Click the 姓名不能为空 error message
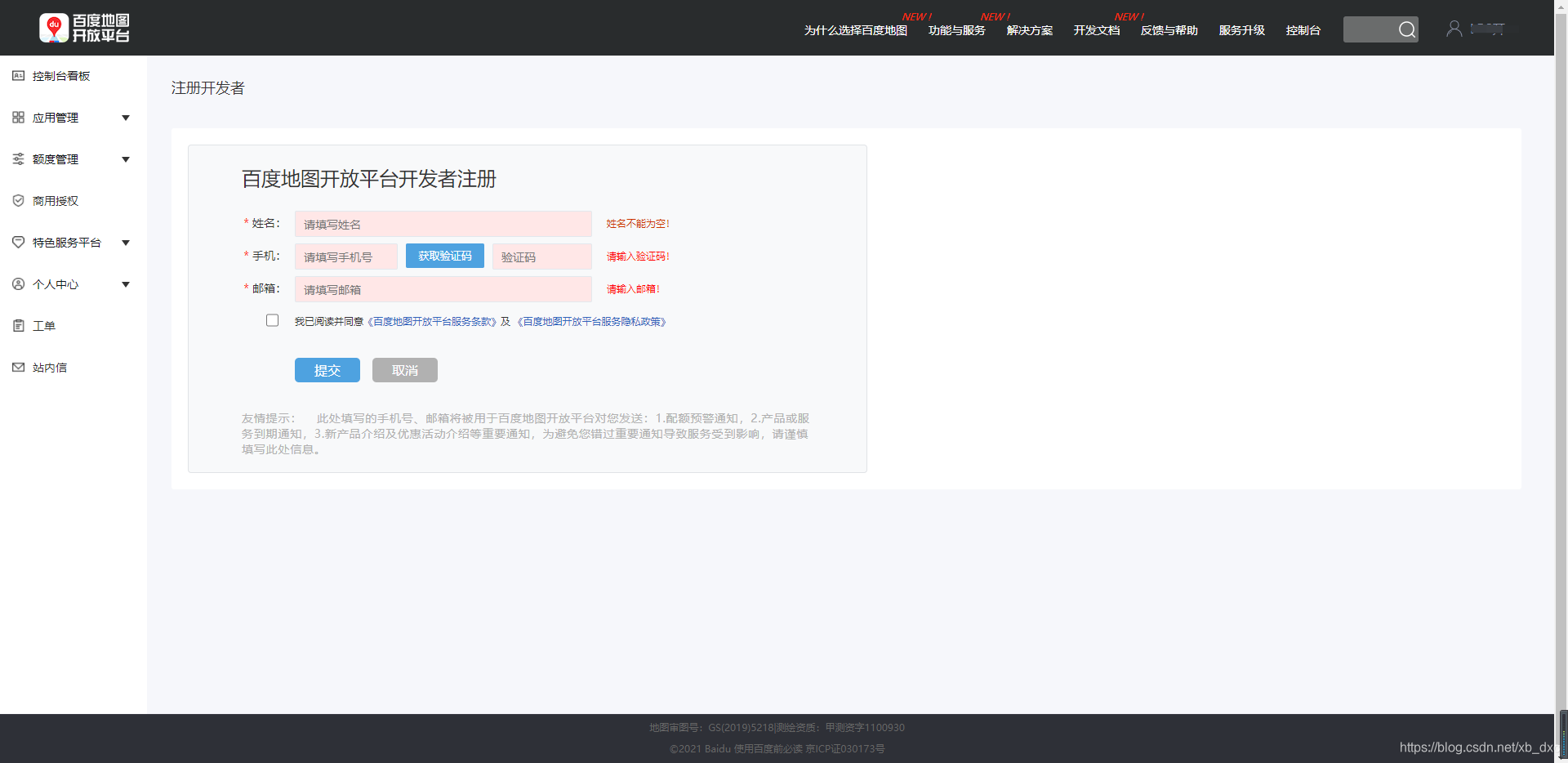Viewport: 1568px width, 763px height. point(637,224)
